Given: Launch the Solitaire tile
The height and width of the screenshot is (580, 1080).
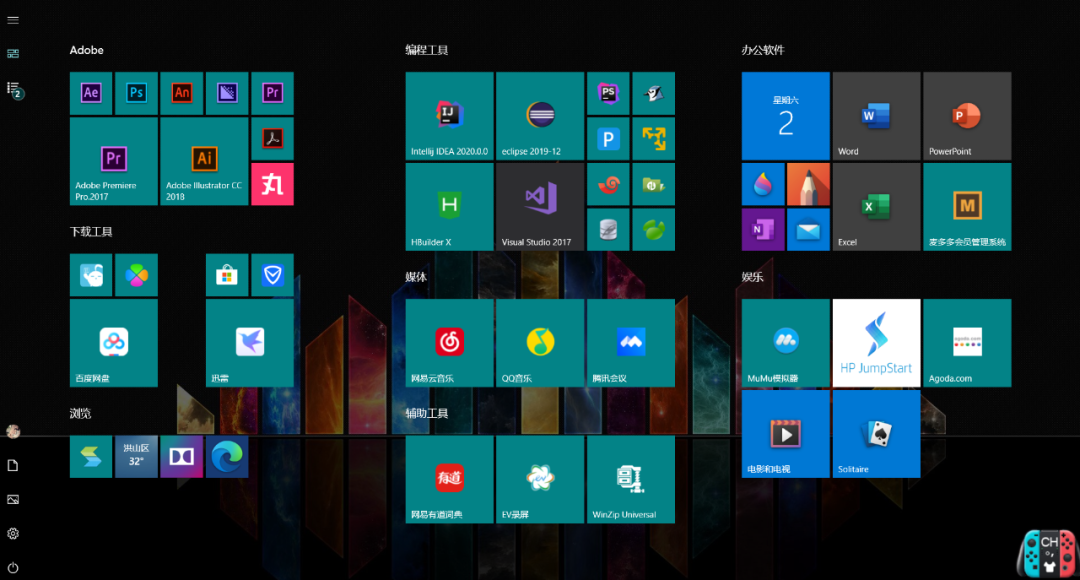Looking at the screenshot, I should tap(877, 434).
